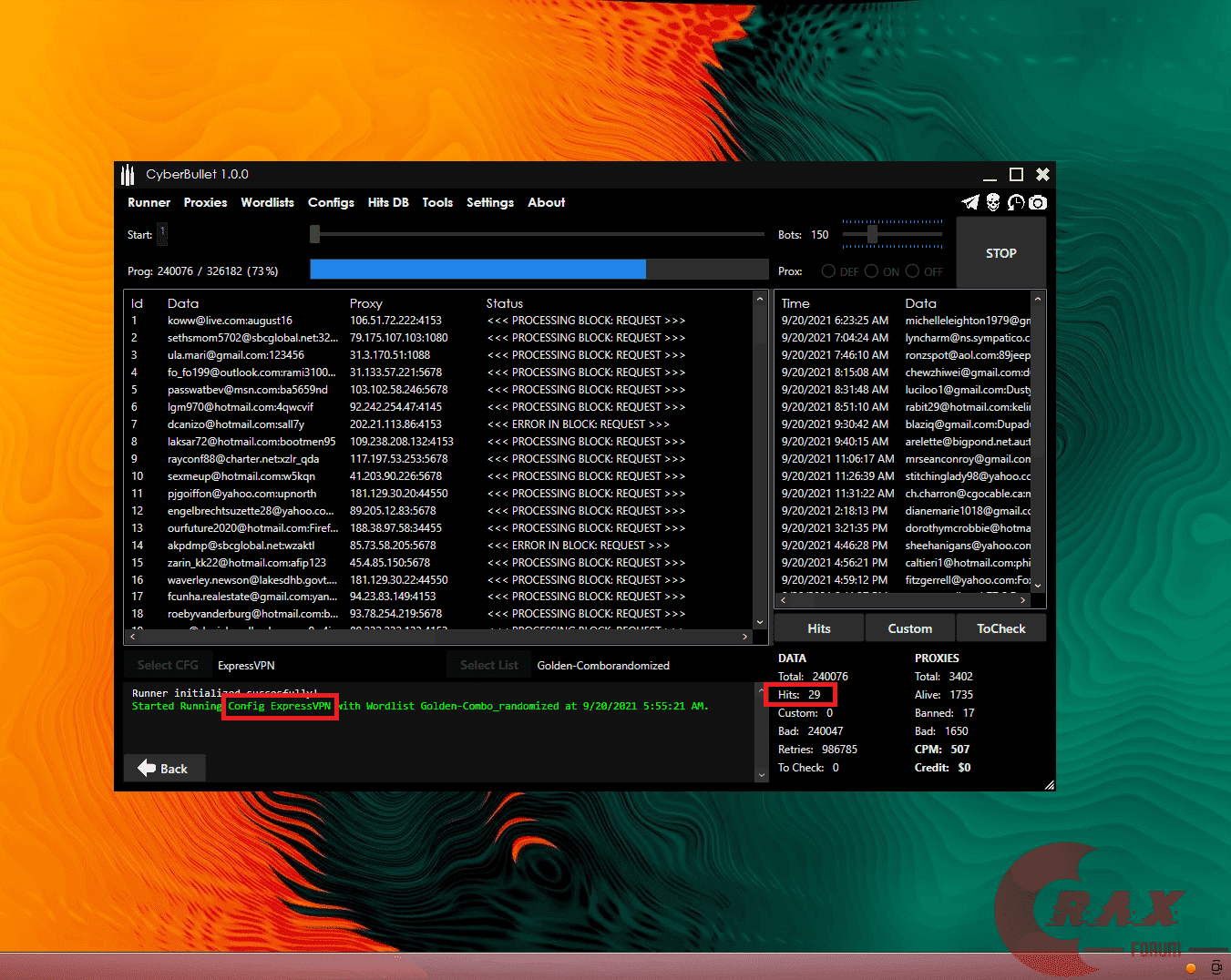The width and height of the screenshot is (1231, 980).
Task: Open the Runner menu
Action: (149, 202)
